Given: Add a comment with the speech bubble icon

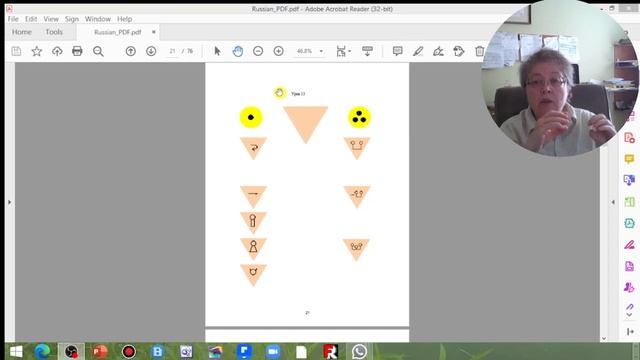Looking at the screenshot, I should tap(397, 51).
